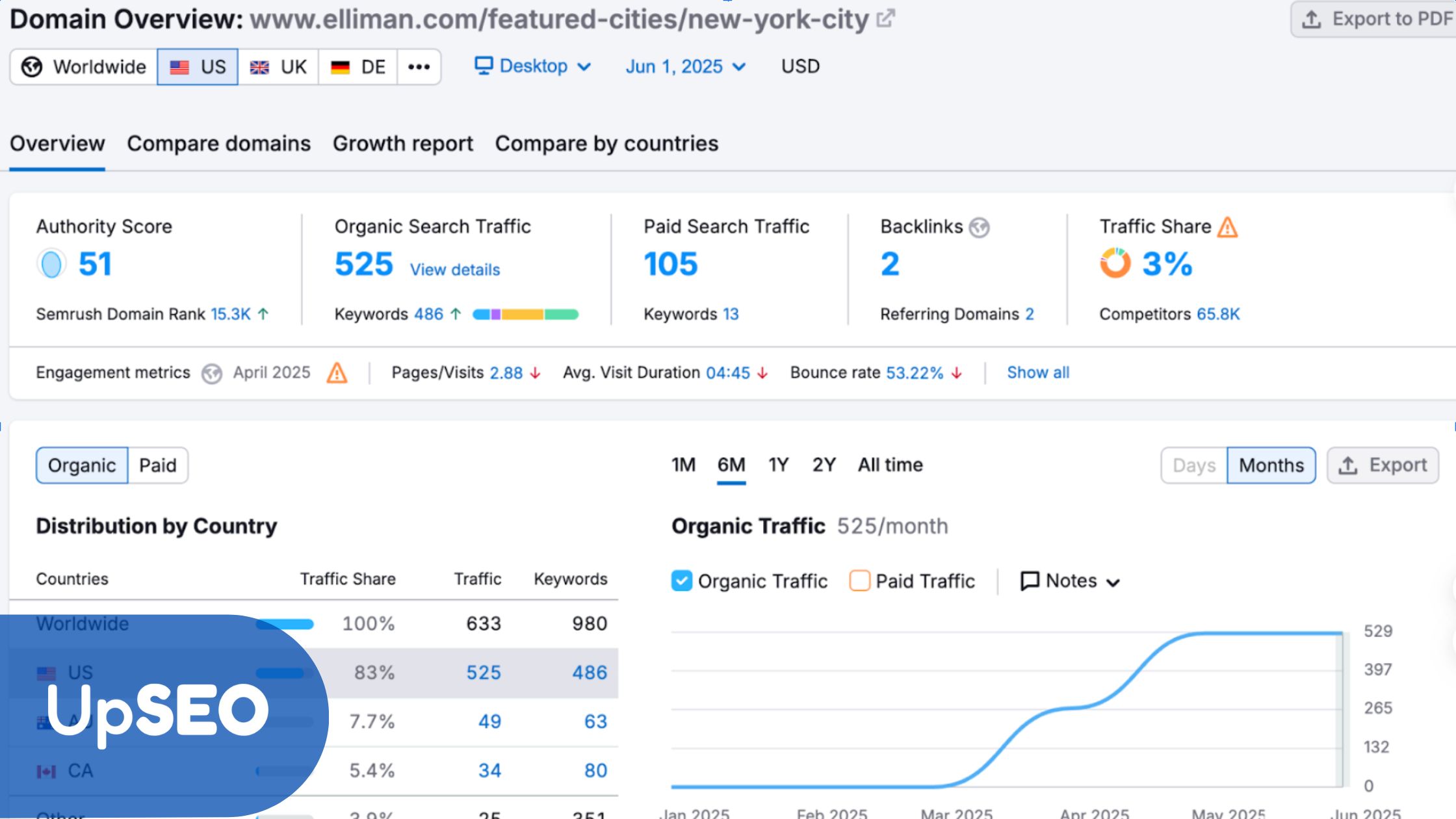Open the paid Keywords 13 link
1456x819 pixels.
tap(731, 315)
